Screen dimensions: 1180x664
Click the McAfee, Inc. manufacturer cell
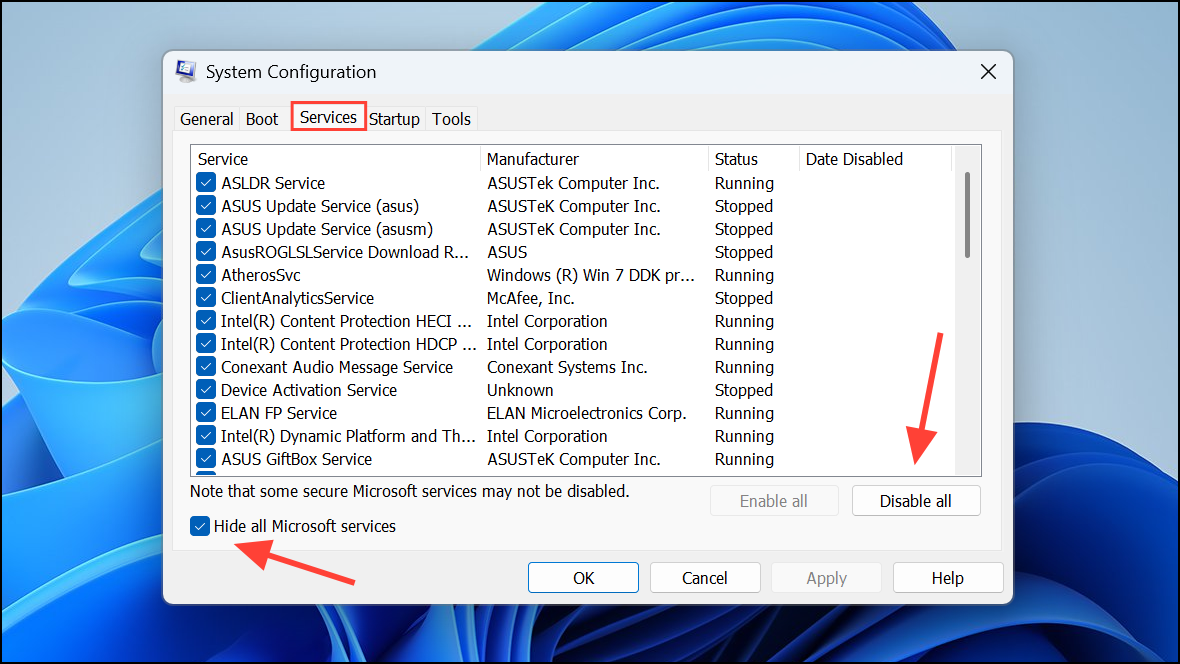pos(531,298)
